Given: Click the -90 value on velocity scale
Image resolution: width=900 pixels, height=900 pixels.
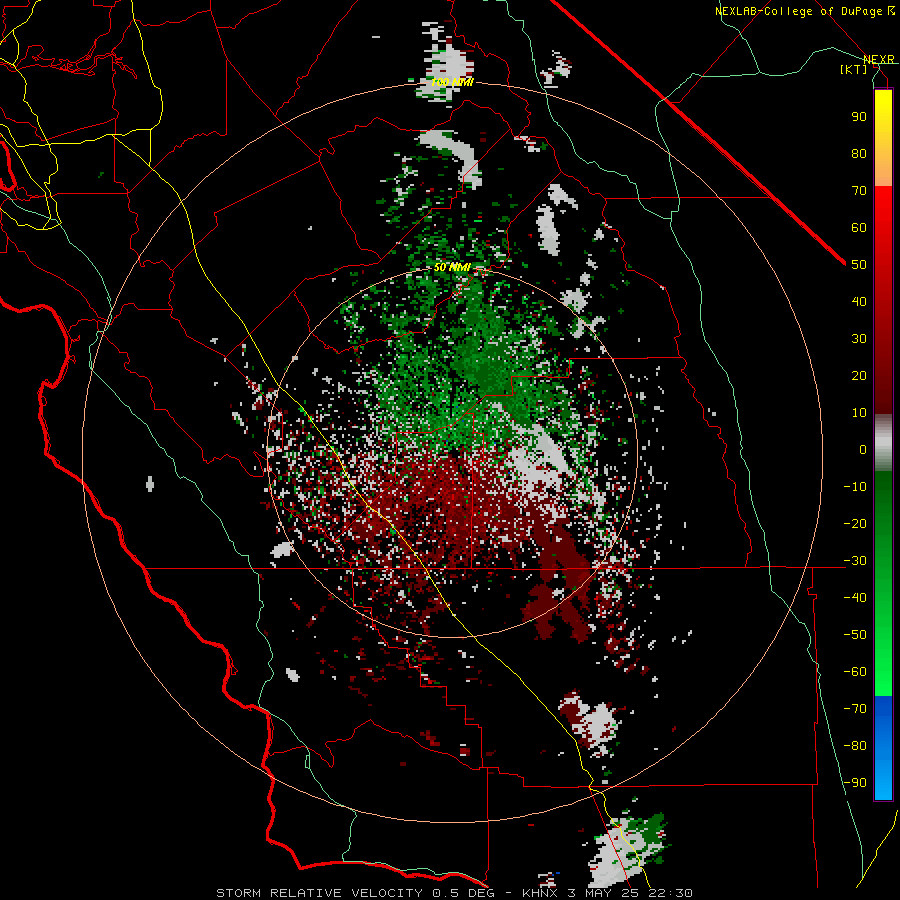Looking at the screenshot, I should (x=855, y=783).
